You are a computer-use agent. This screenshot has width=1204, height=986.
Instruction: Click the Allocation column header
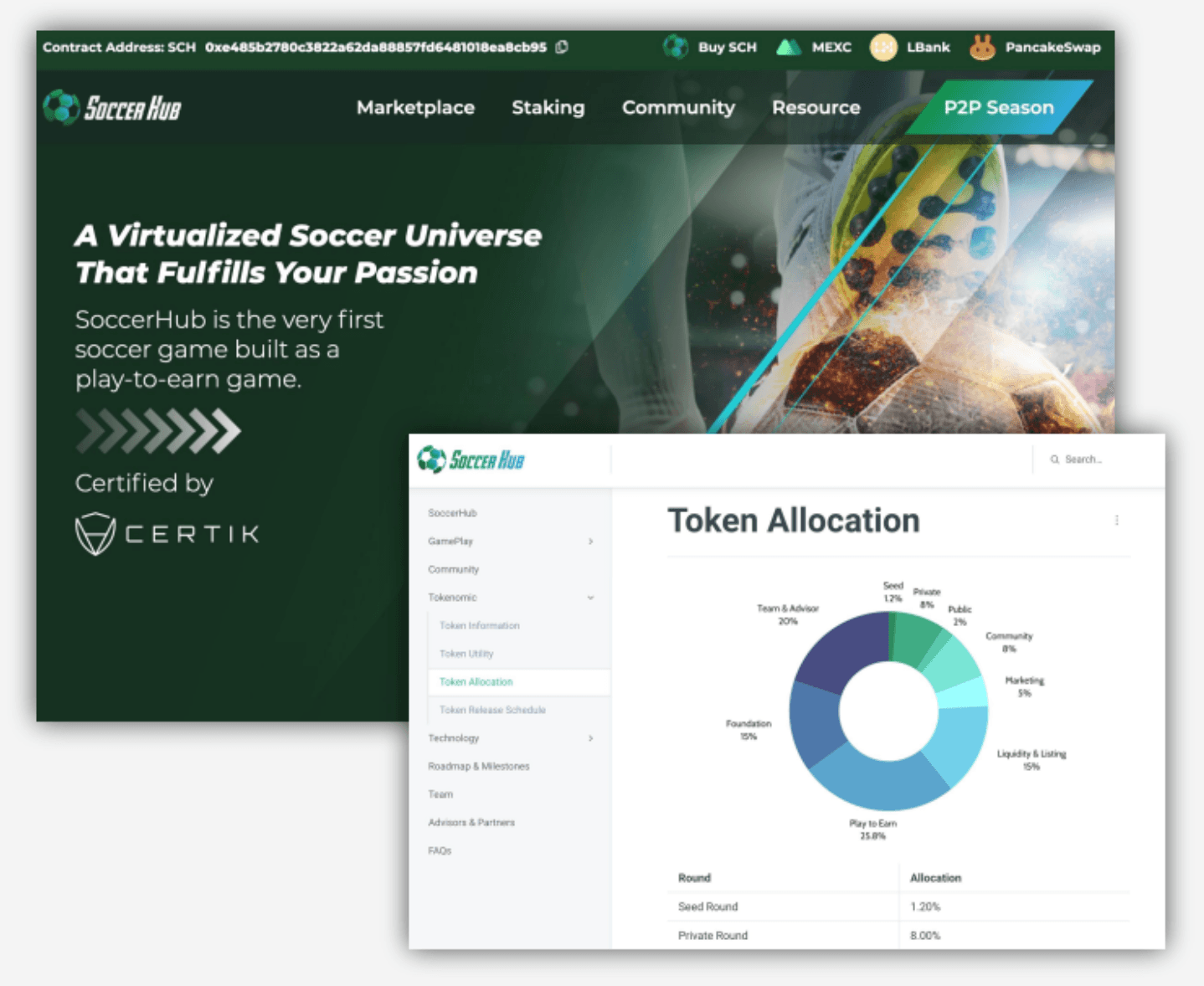pyautogui.click(x=935, y=878)
